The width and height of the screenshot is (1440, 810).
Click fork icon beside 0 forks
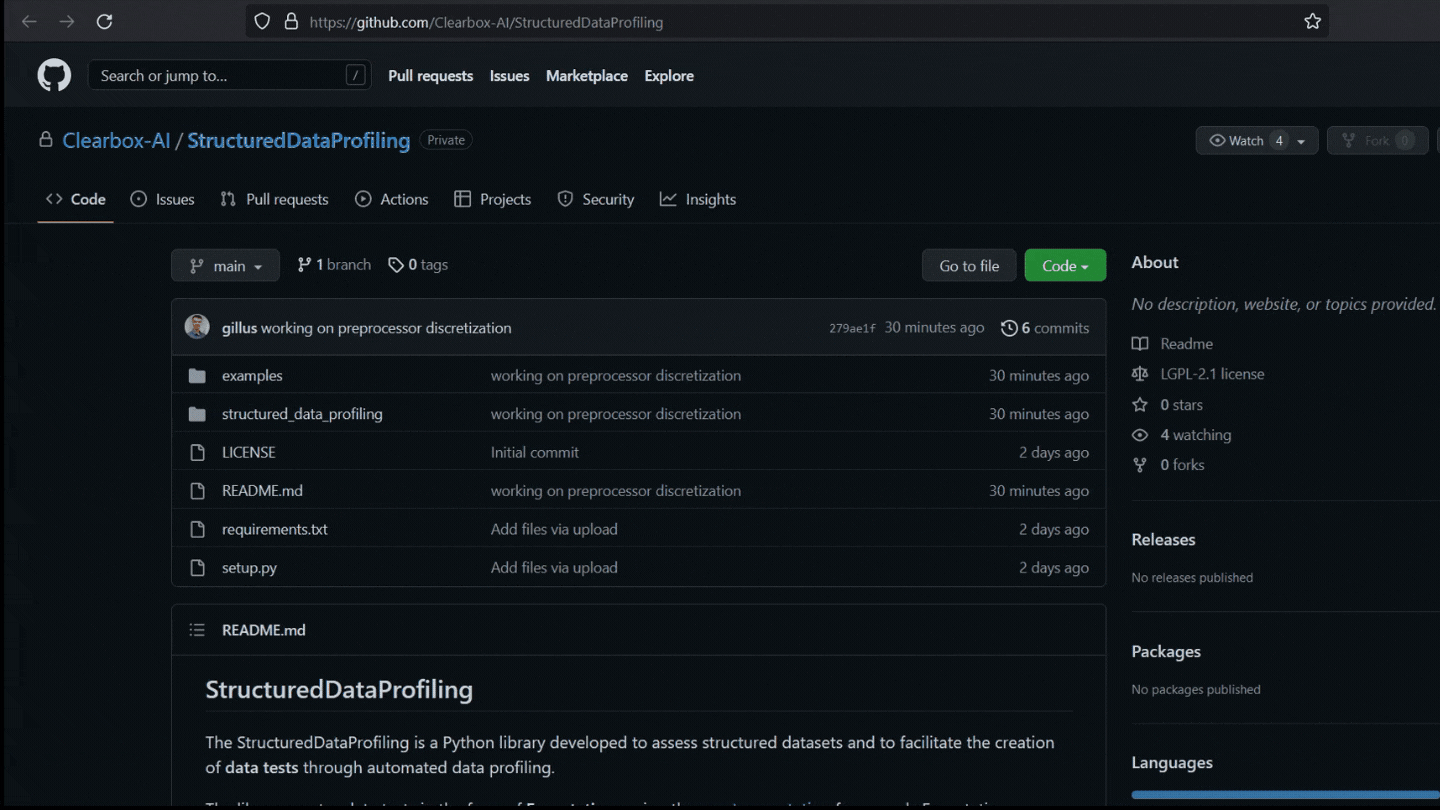pyautogui.click(x=1140, y=465)
